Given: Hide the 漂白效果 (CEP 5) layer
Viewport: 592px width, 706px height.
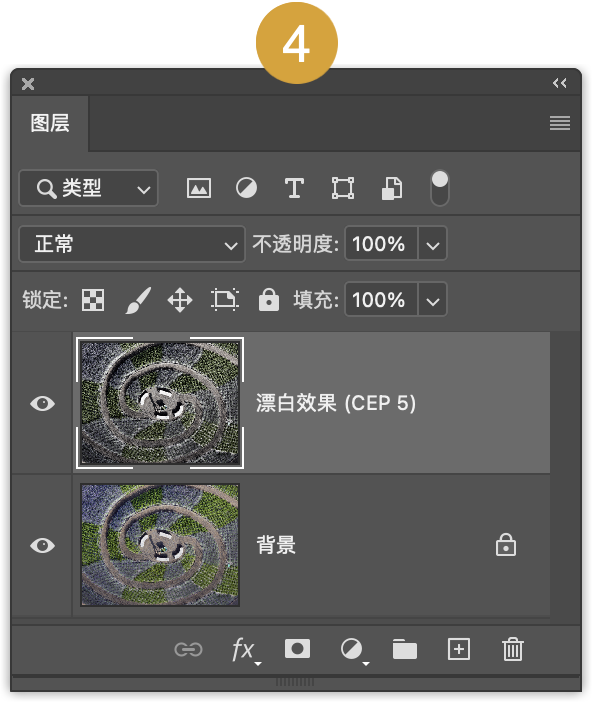Looking at the screenshot, I should pos(42,403).
